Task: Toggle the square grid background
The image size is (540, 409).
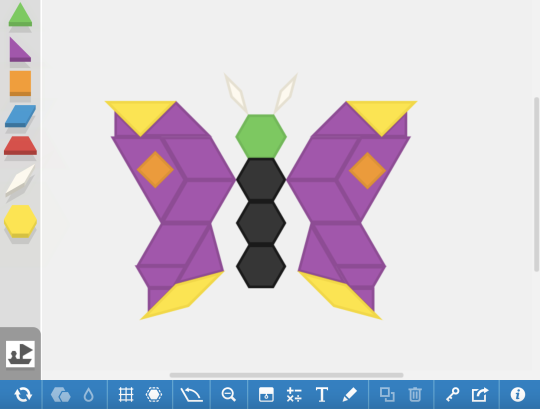Action: (126, 395)
